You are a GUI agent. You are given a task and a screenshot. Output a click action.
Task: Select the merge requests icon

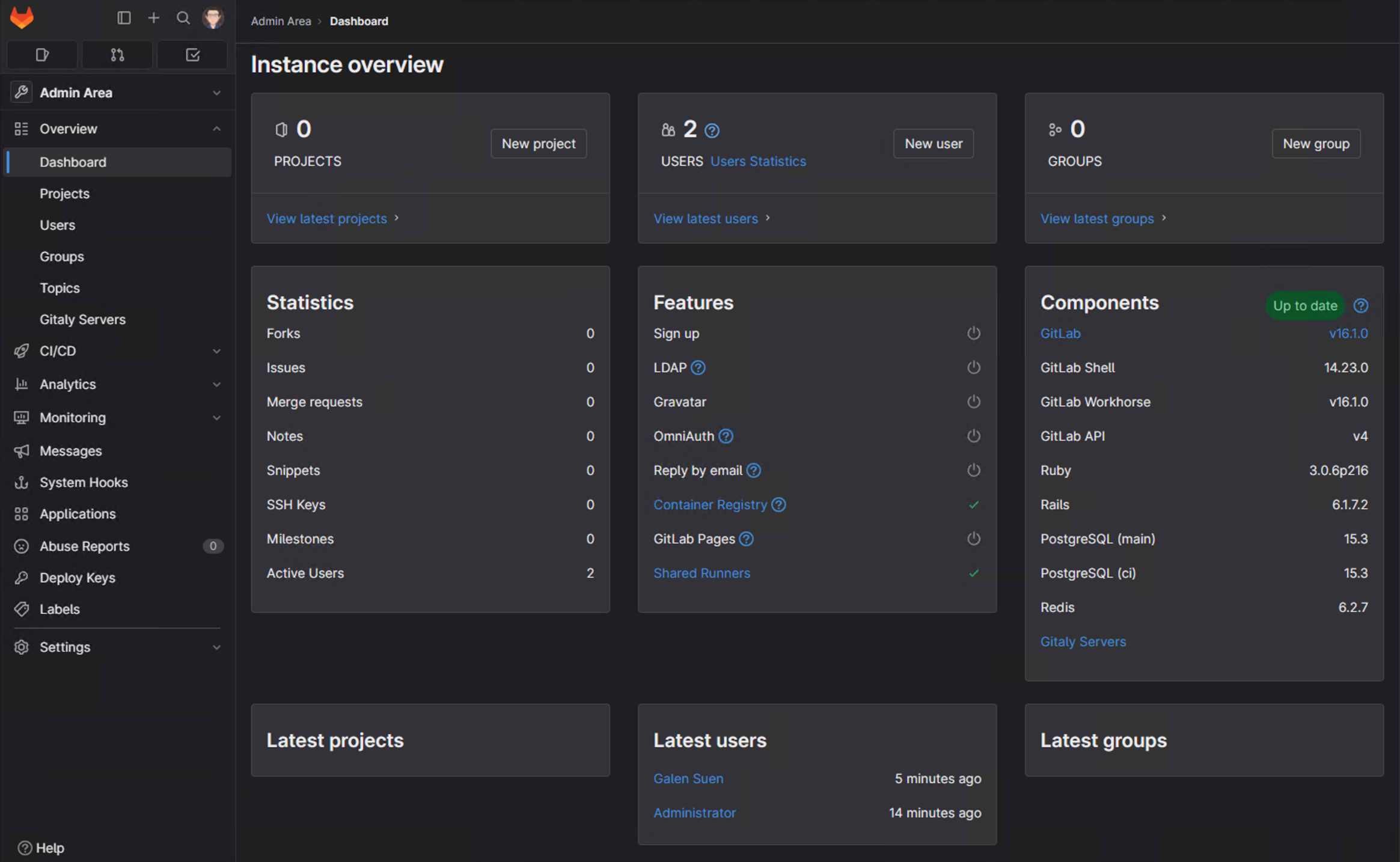pyautogui.click(x=117, y=55)
